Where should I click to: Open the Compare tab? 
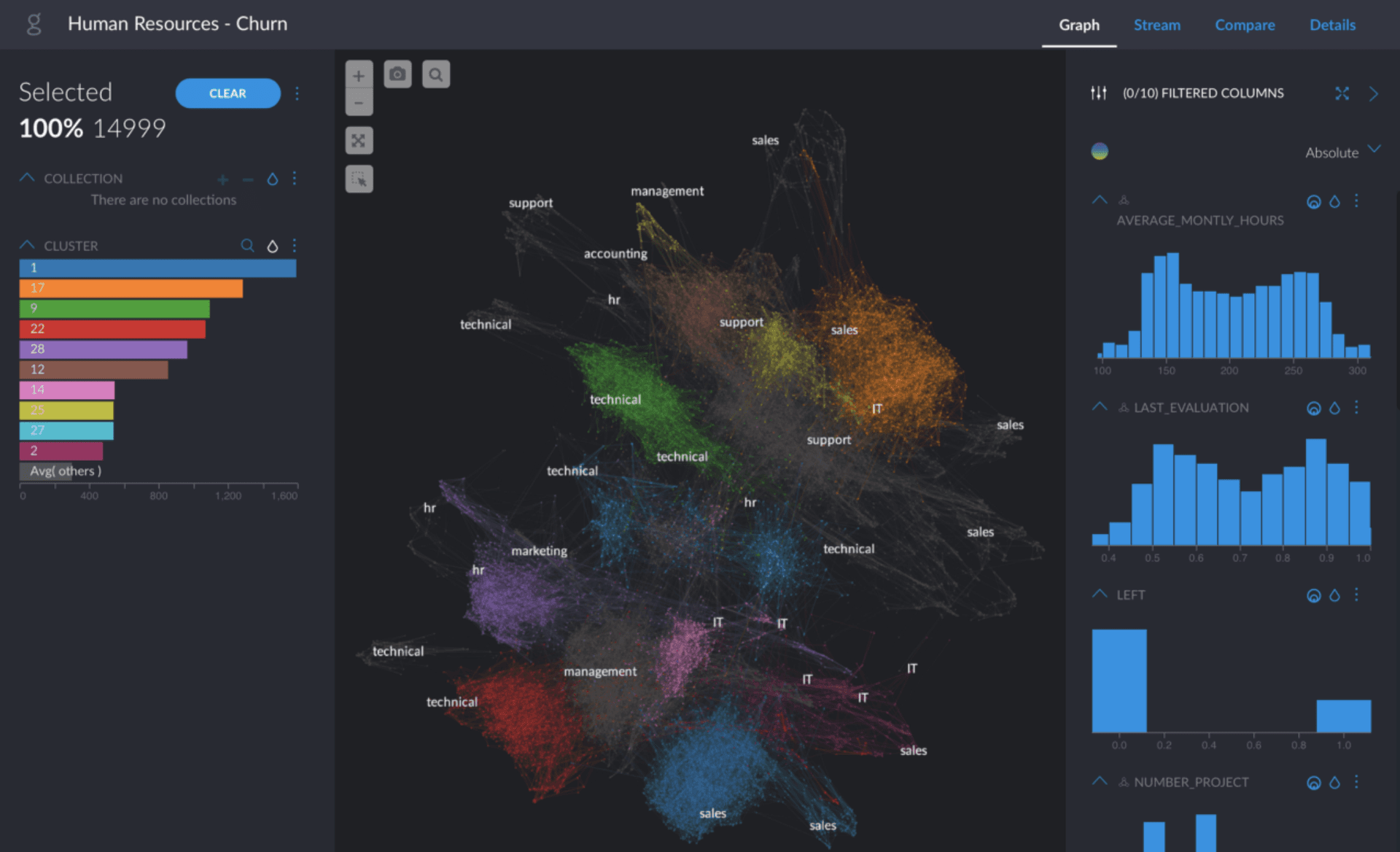[x=1245, y=25]
